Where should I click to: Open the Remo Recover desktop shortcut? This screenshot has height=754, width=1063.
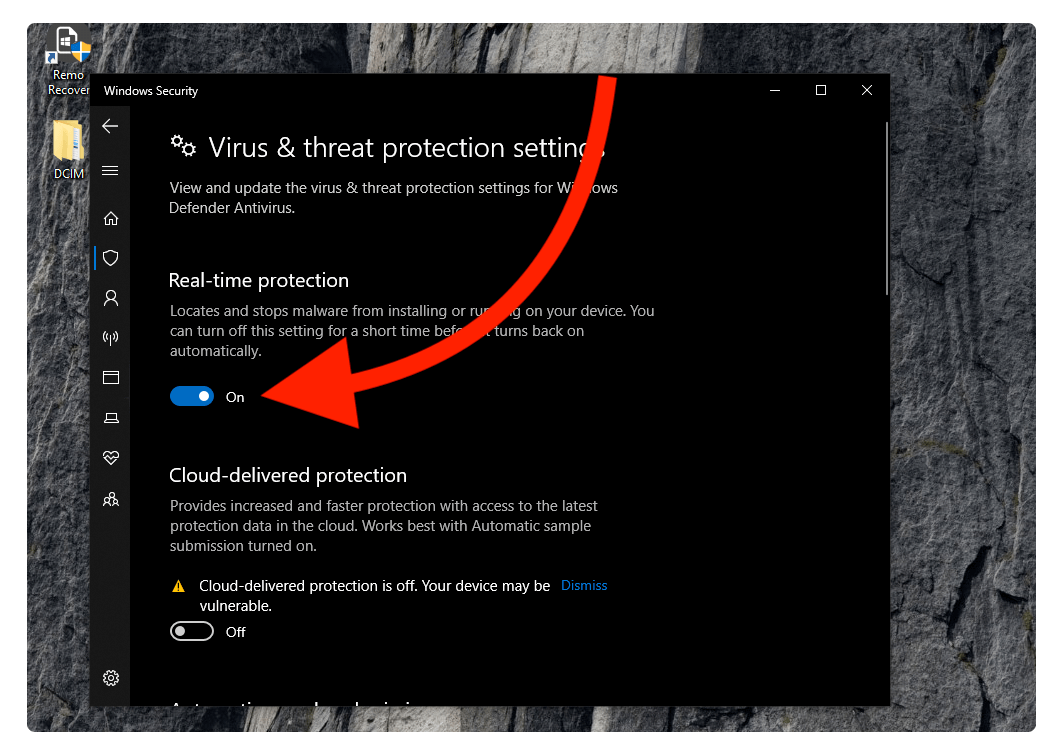pos(68,61)
